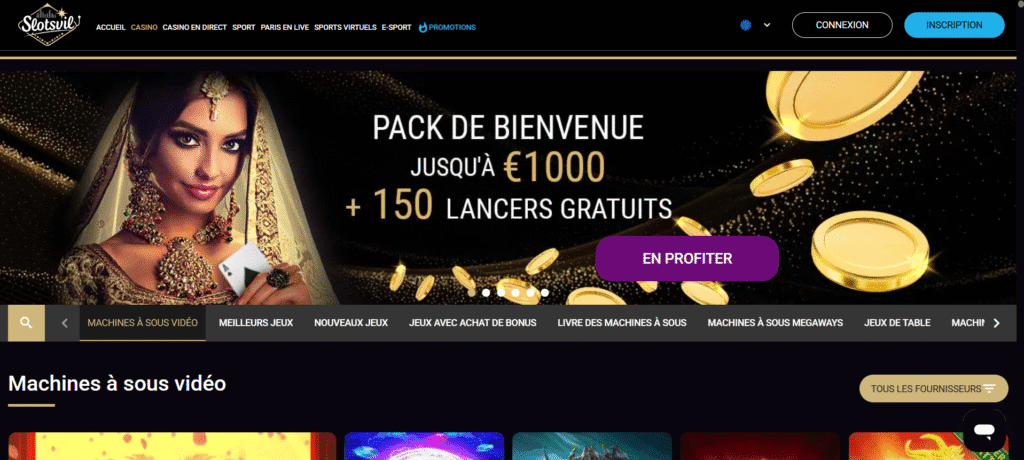Click the filter icon in Tous les fournisseurs
Viewport: 1024px width, 460px height.
click(989, 389)
